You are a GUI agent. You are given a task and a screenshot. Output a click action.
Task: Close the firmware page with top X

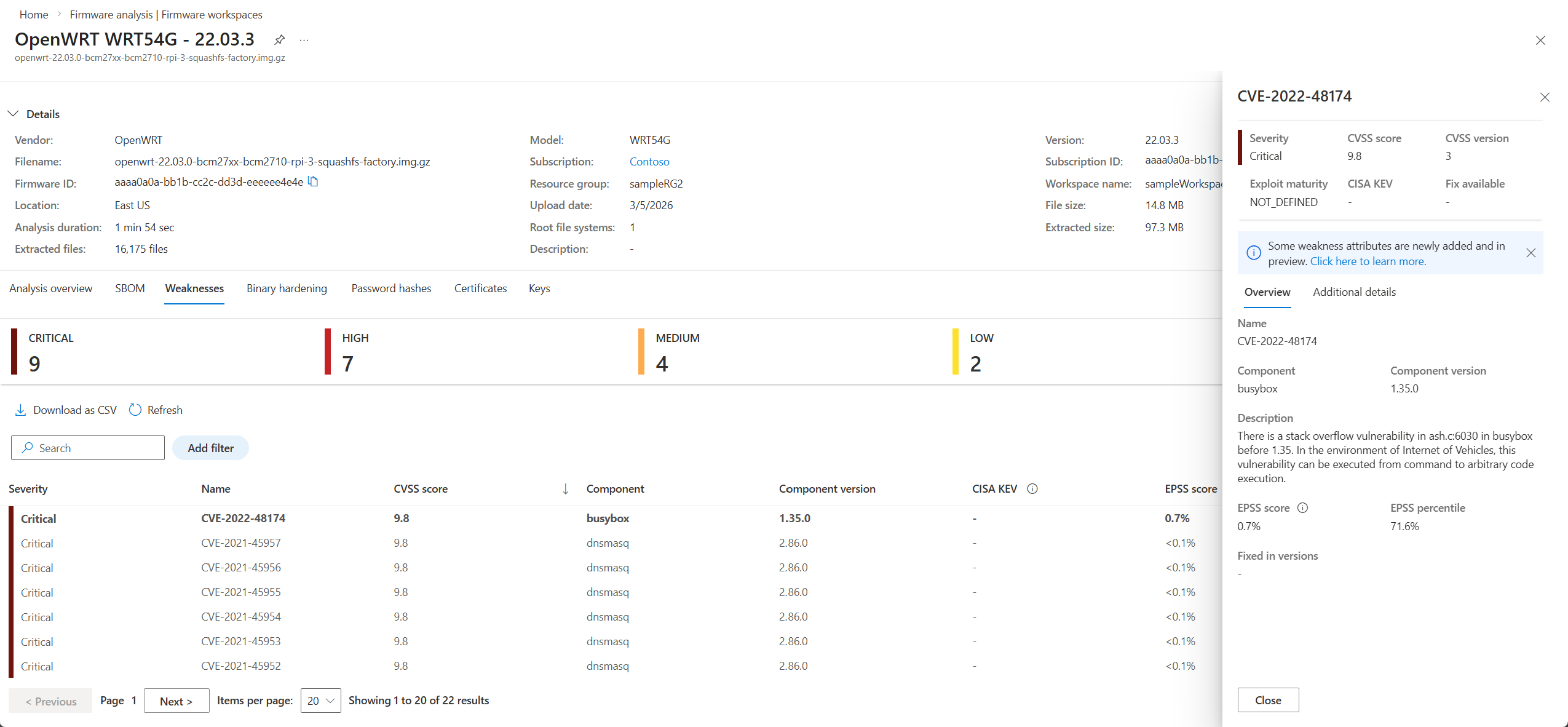tap(1540, 41)
